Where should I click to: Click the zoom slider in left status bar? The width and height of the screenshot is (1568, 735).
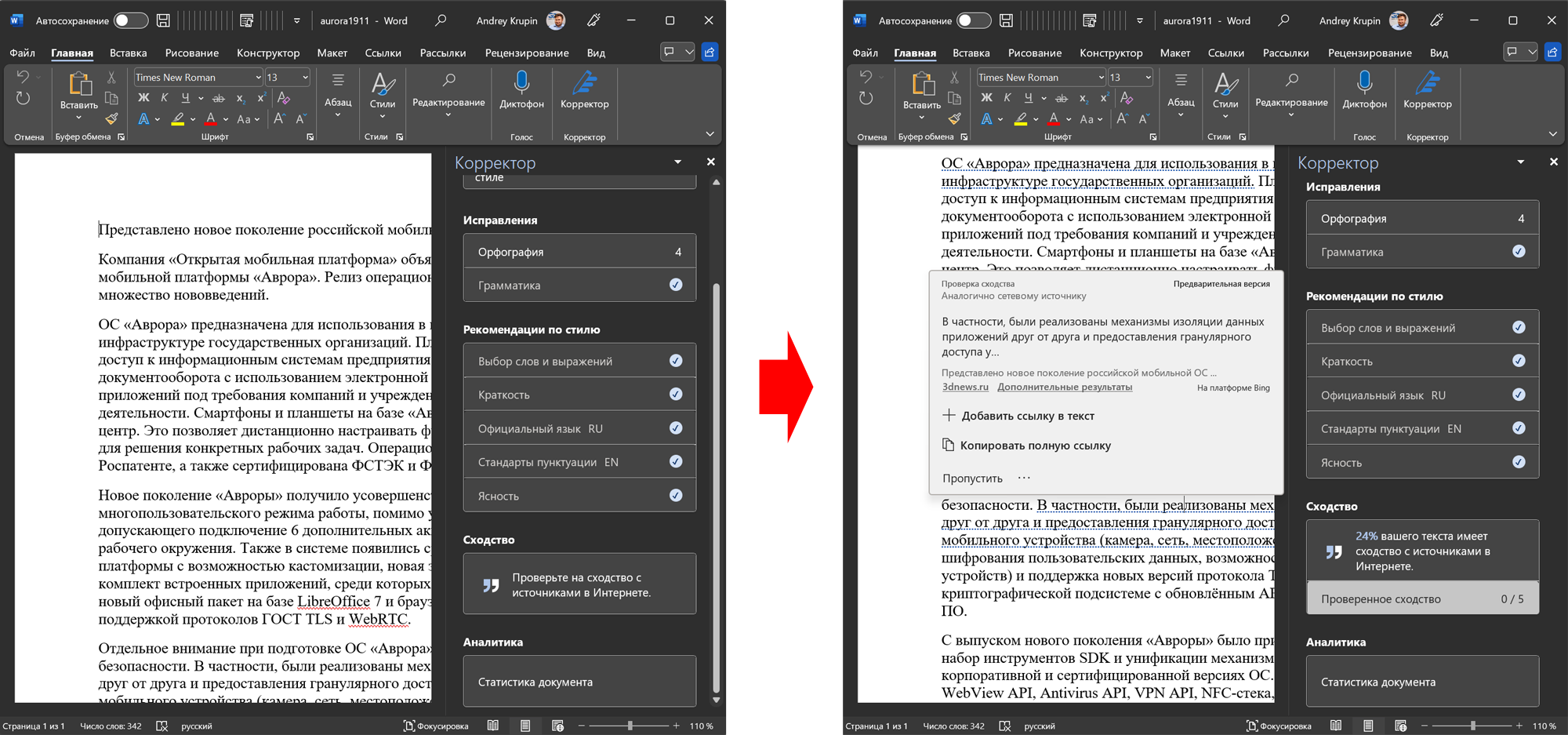pos(630,726)
